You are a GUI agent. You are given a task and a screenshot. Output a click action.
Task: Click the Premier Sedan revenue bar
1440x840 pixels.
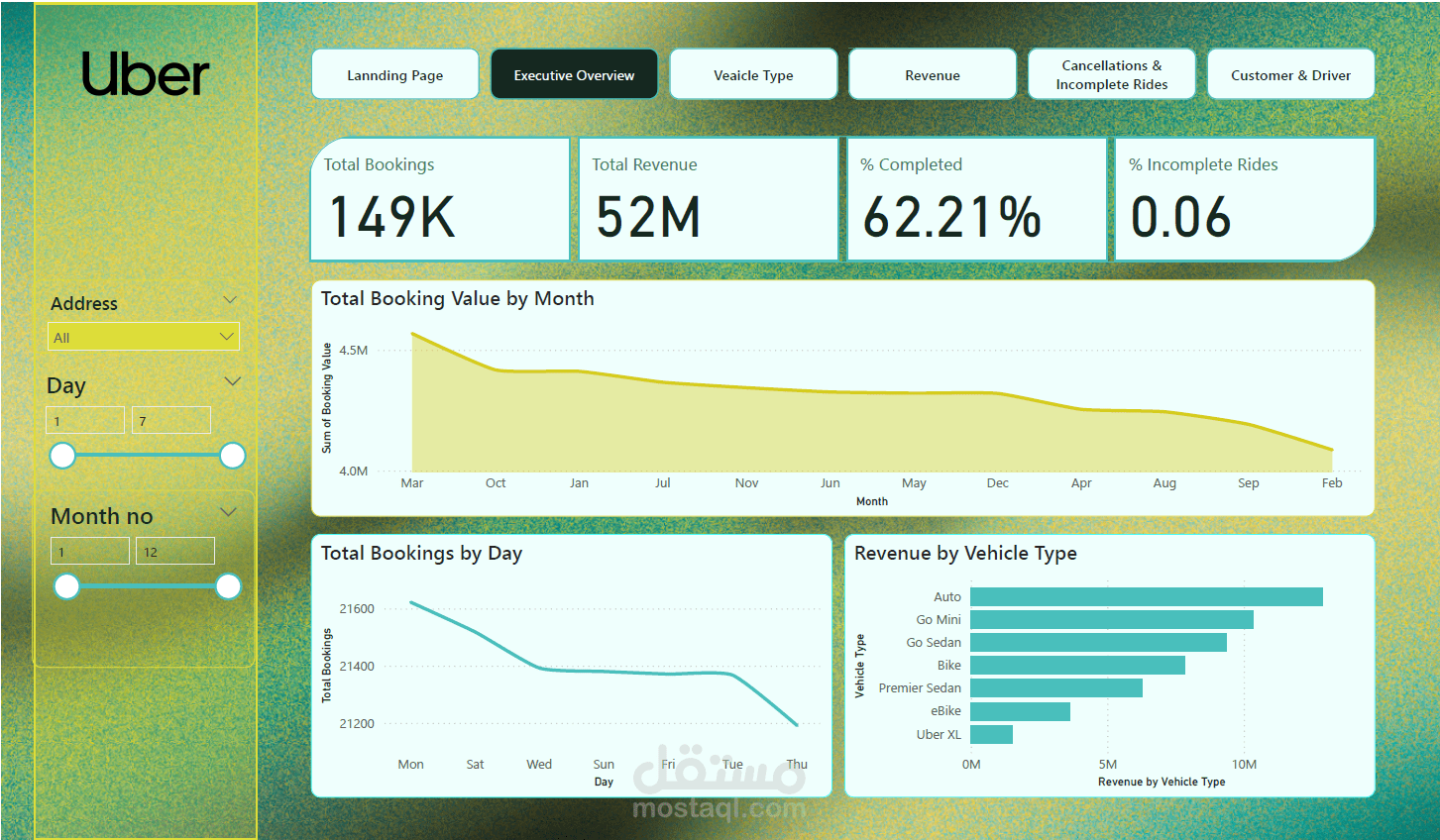coord(1056,687)
